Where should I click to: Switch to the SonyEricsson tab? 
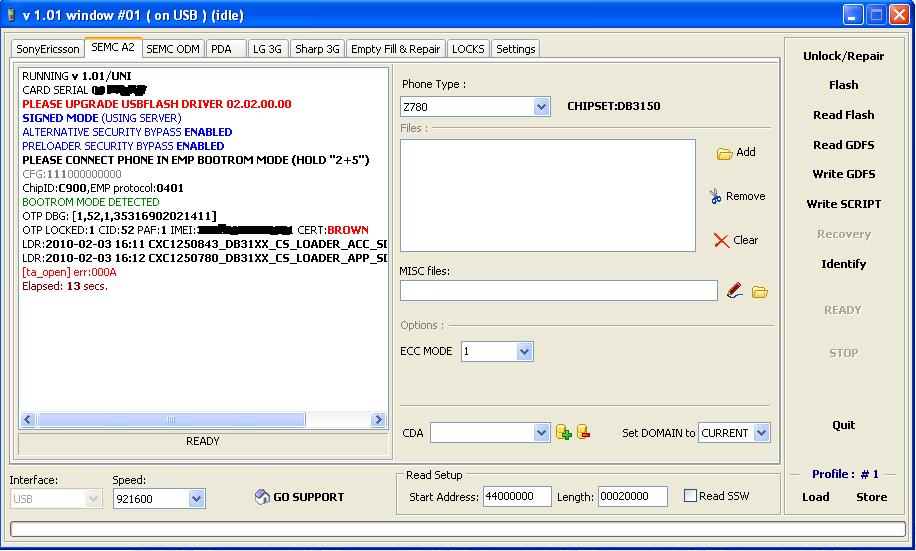48,49
